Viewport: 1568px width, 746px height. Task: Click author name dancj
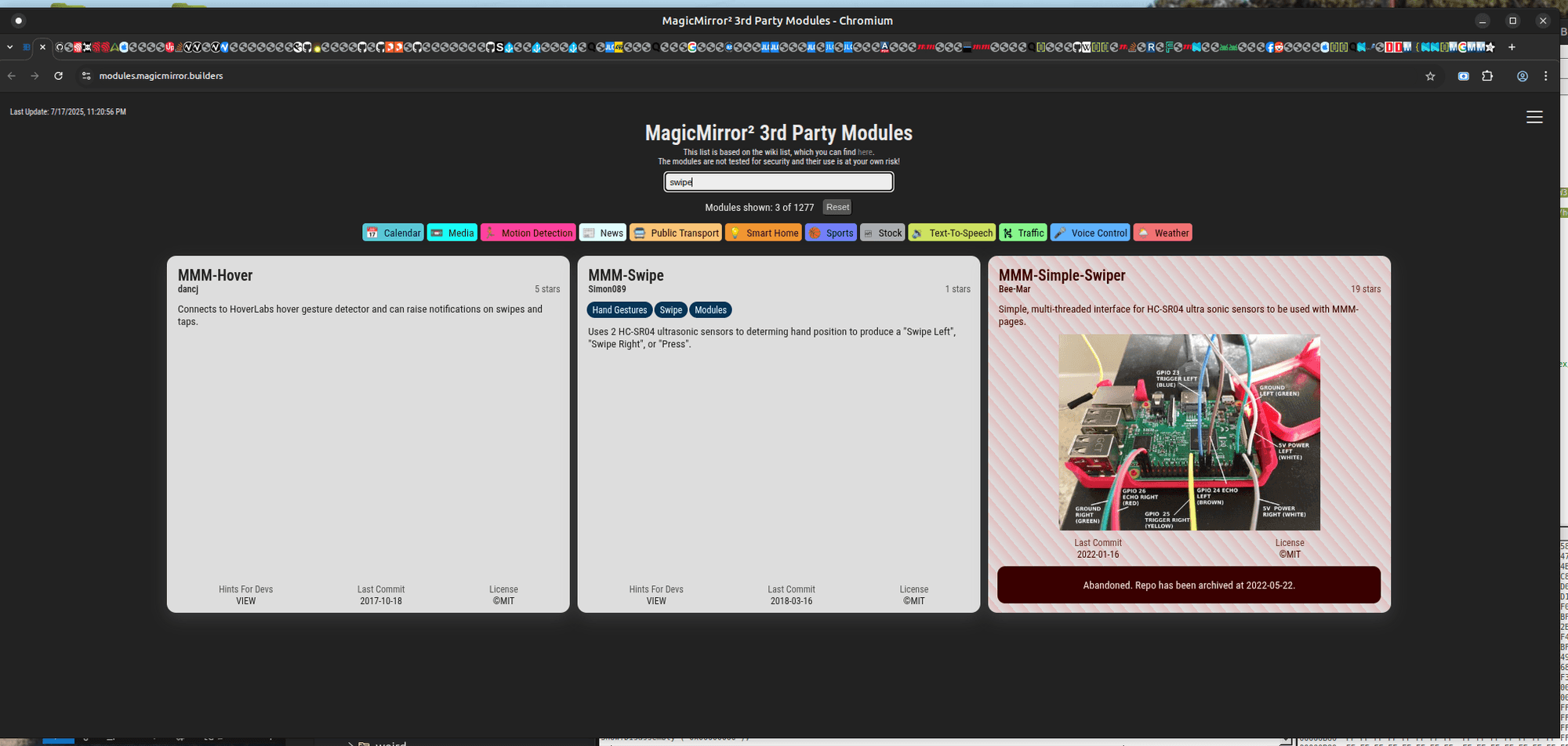pos(187,289)
